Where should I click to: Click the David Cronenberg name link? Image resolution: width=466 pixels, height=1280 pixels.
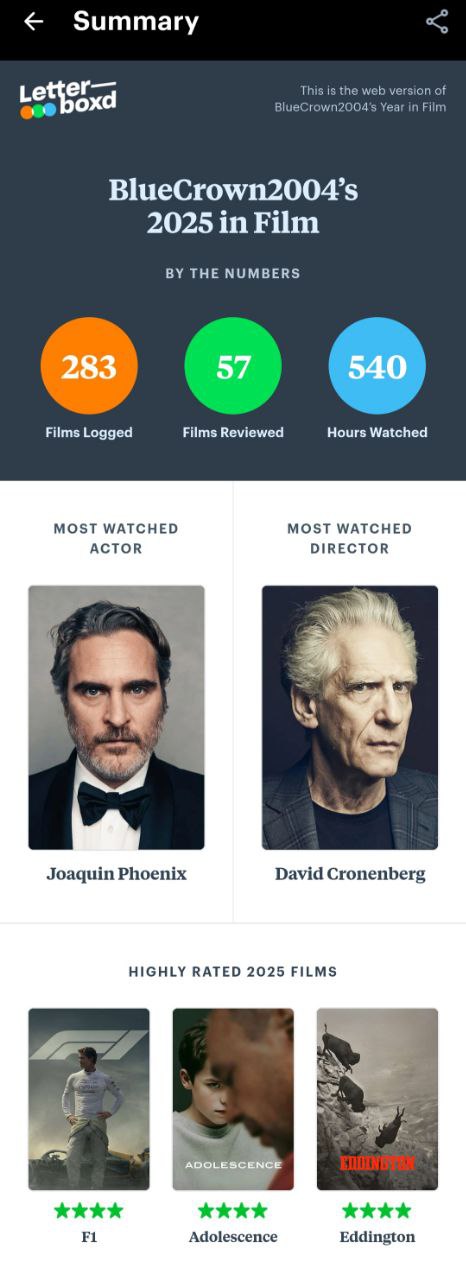coord(350,874)
